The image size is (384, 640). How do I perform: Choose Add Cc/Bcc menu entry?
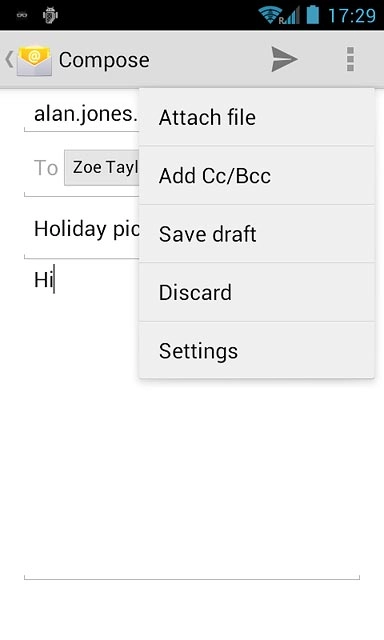click(256, 176)
